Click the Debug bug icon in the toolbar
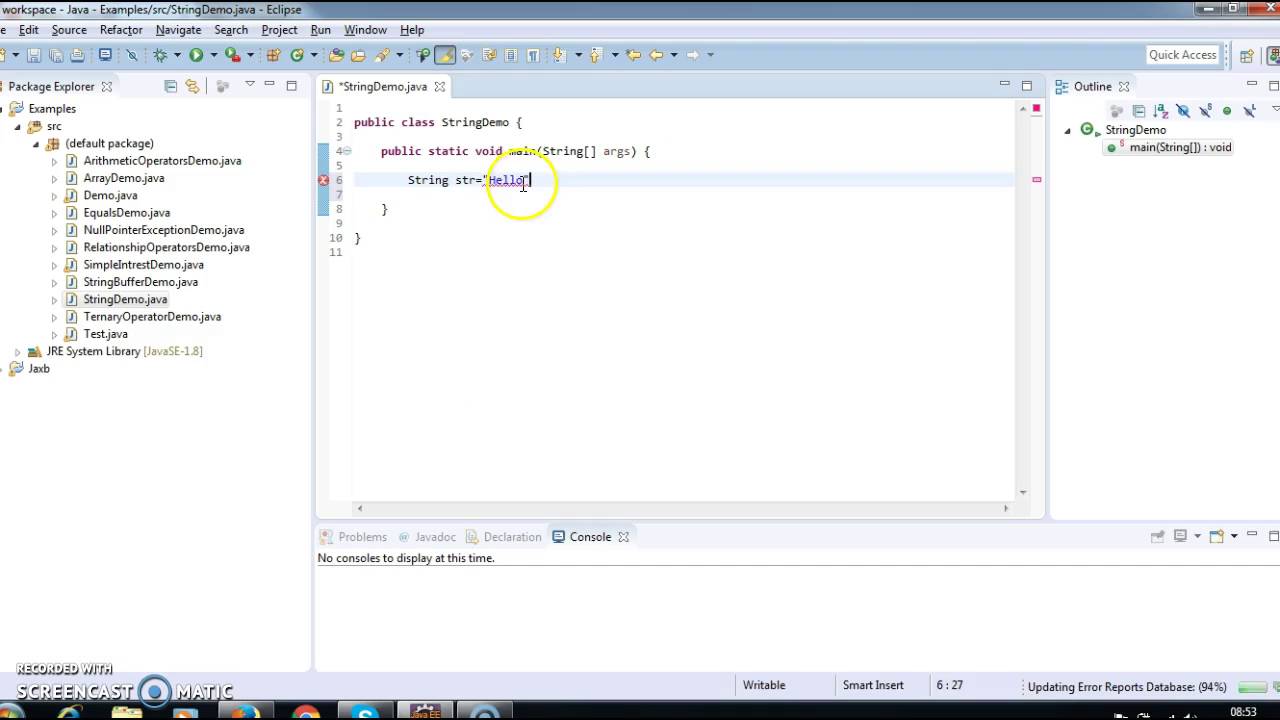 (x=160, y=55)
